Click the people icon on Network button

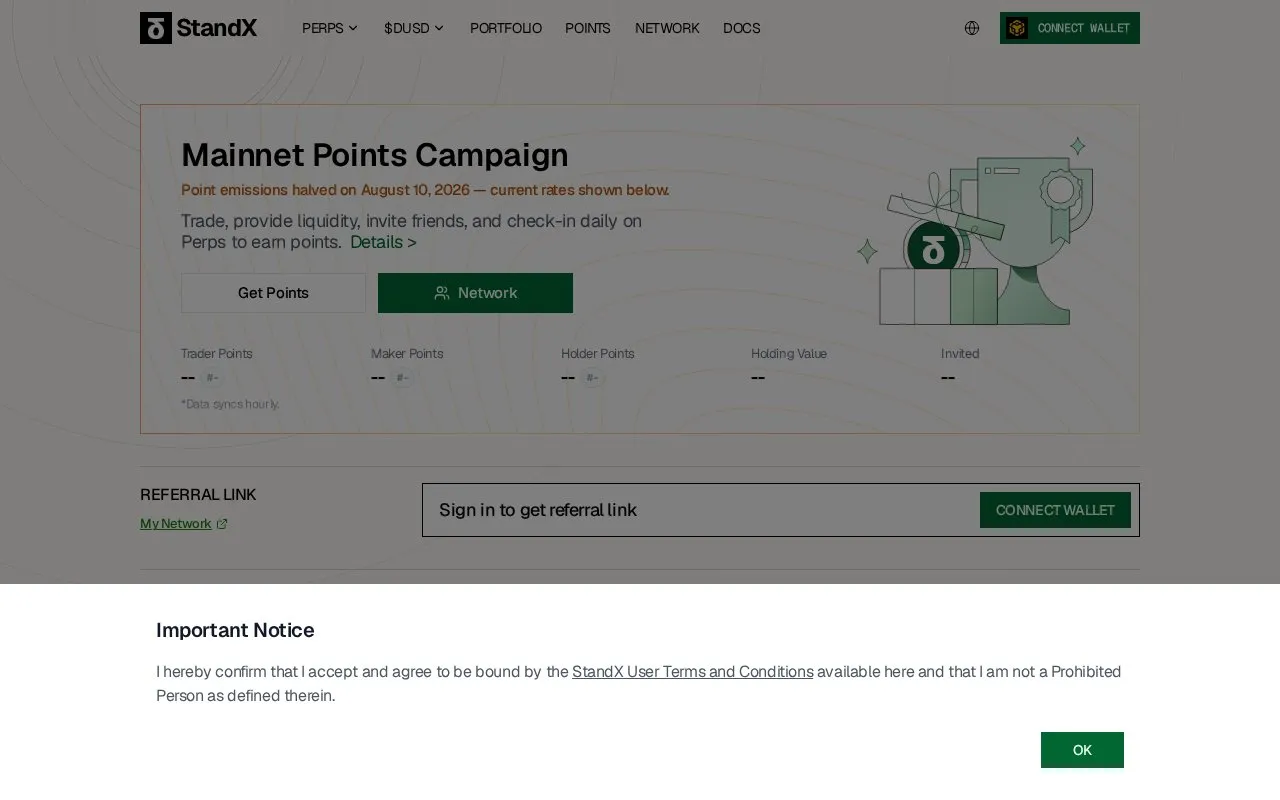pos(442,293)
